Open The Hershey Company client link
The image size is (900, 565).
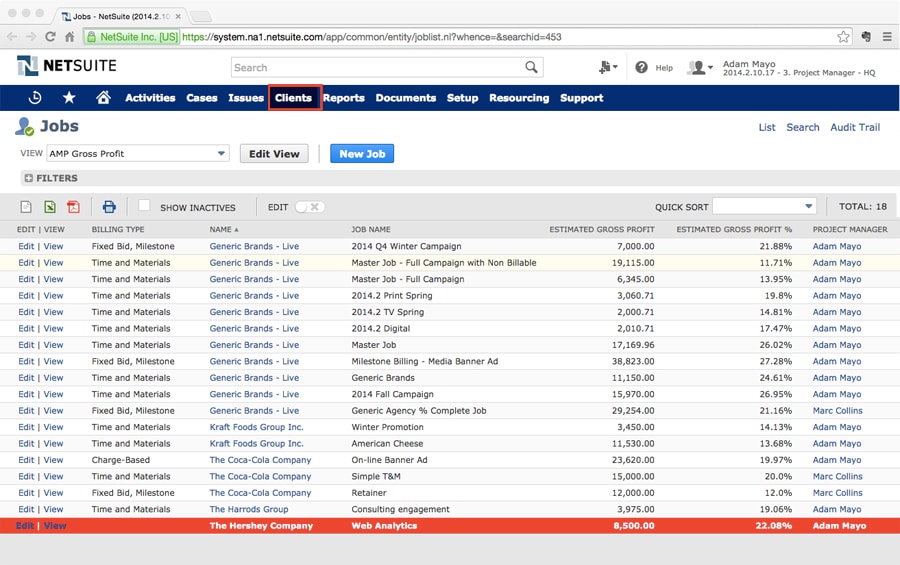point(261,525)
